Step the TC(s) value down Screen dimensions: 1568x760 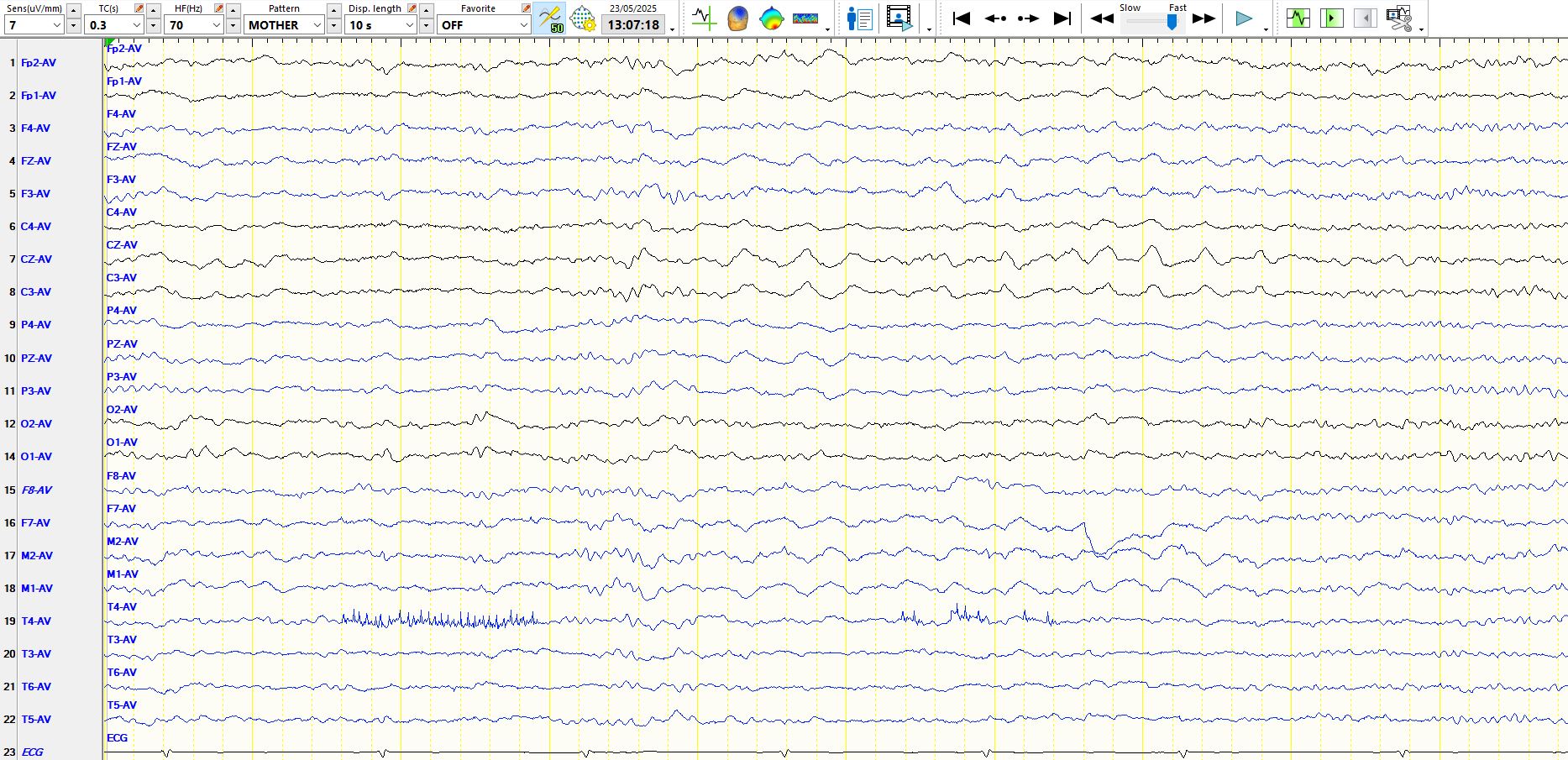(x=153, y=25)
